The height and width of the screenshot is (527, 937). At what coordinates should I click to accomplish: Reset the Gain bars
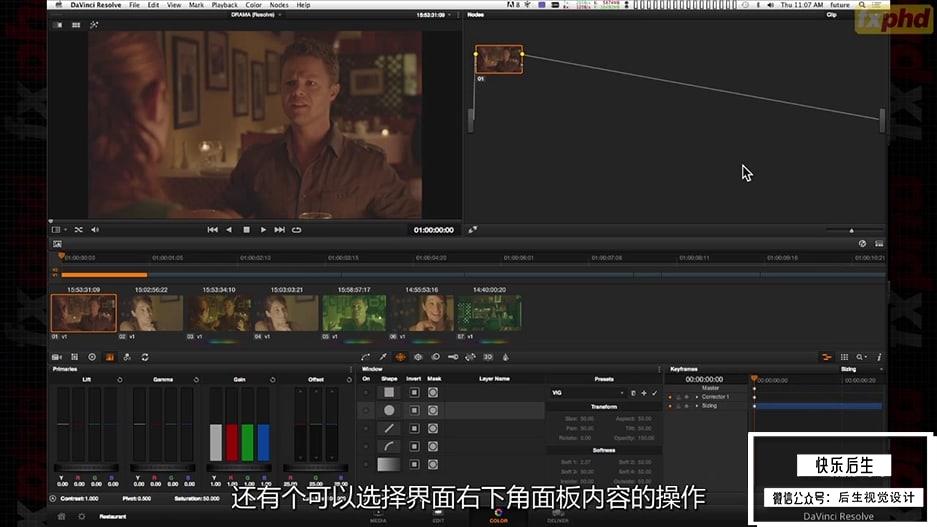point(272,380)
